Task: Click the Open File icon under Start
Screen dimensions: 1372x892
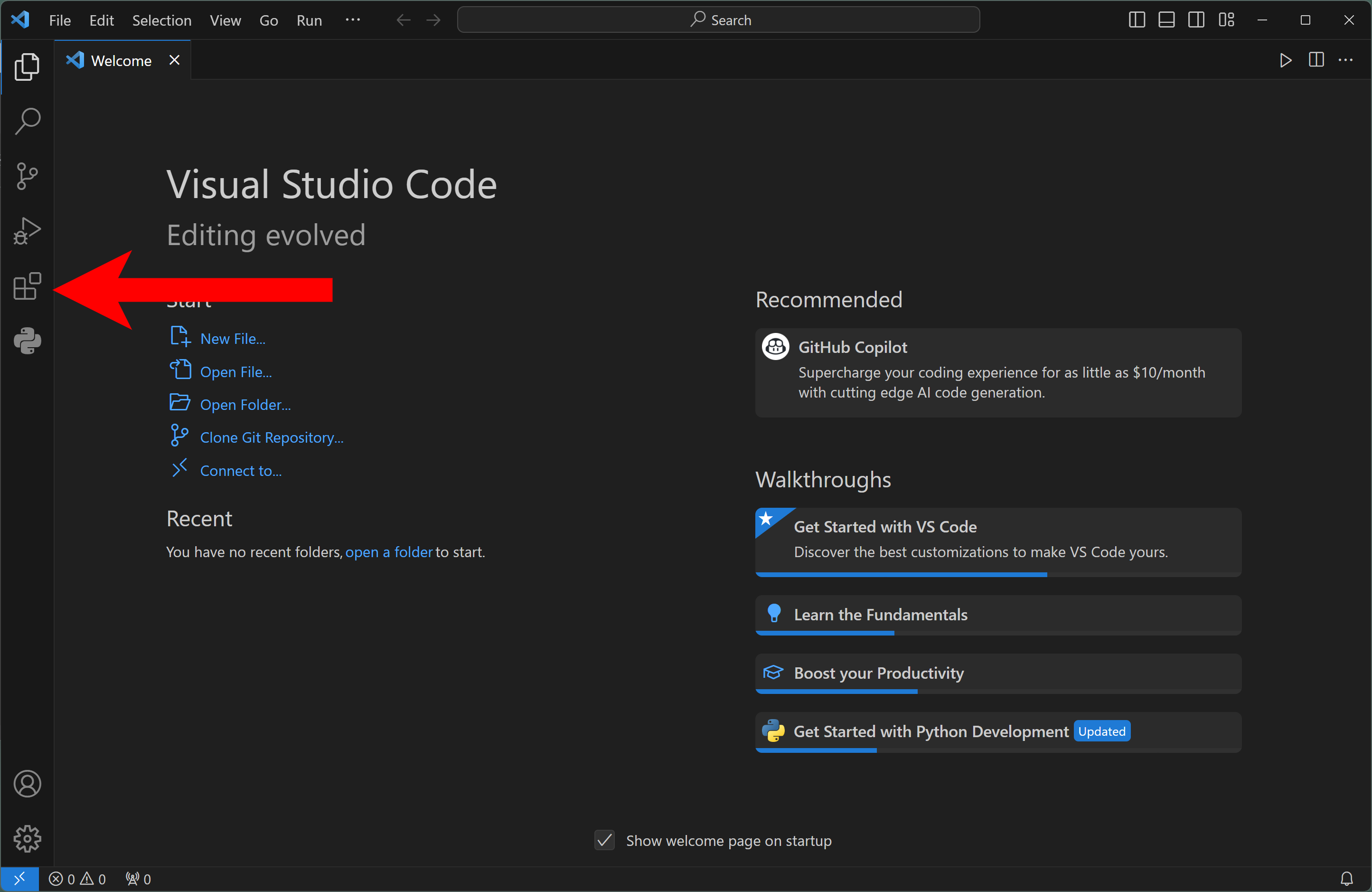Action: (x=180, y=369)
